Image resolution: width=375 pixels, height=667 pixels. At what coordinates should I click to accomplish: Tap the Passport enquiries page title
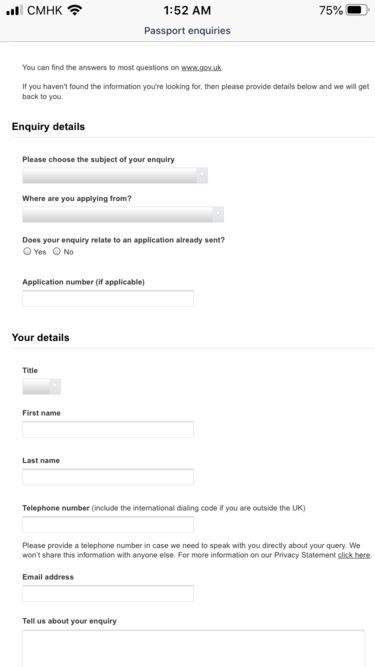point(187,31)
